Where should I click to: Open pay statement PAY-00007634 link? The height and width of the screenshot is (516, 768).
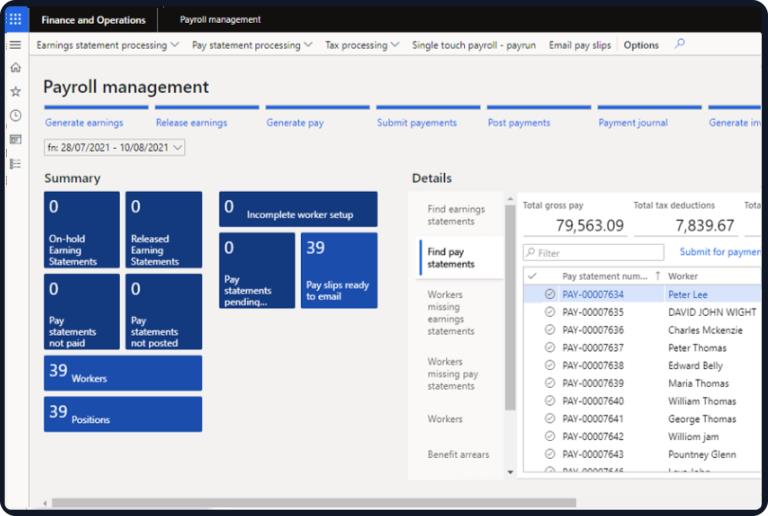[x=593, y=294]
